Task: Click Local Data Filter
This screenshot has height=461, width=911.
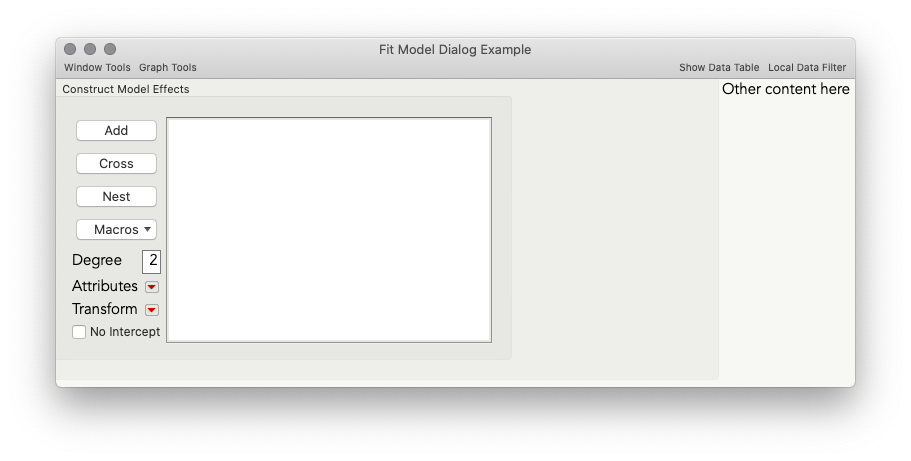Action: [x=807, y=67]
